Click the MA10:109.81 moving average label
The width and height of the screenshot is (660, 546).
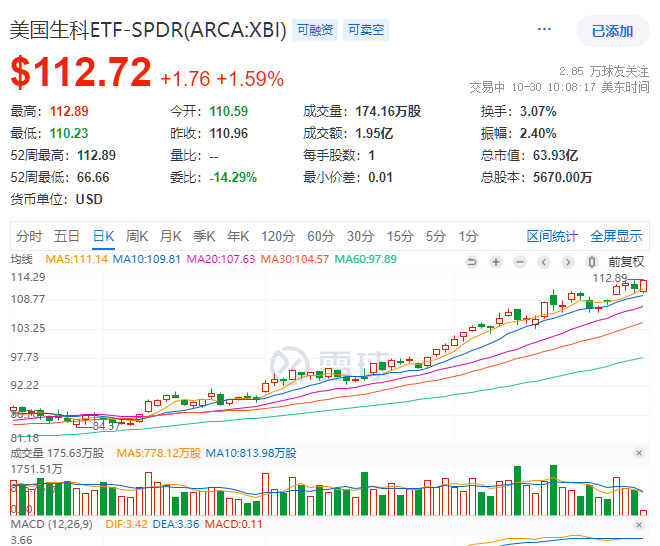pyautogui.click(x=146, y=259)
